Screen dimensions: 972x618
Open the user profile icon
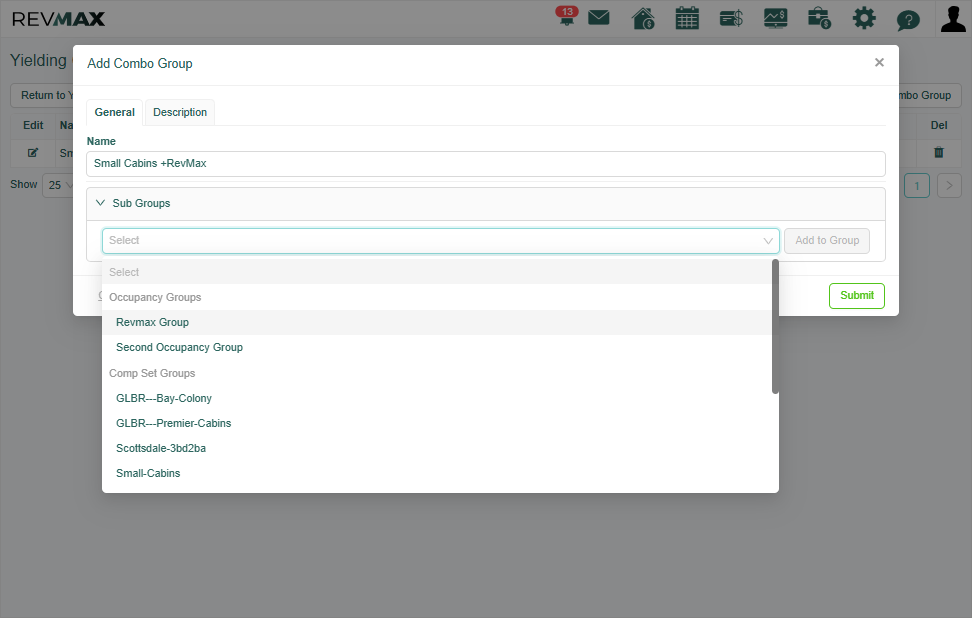pos(953,18)
